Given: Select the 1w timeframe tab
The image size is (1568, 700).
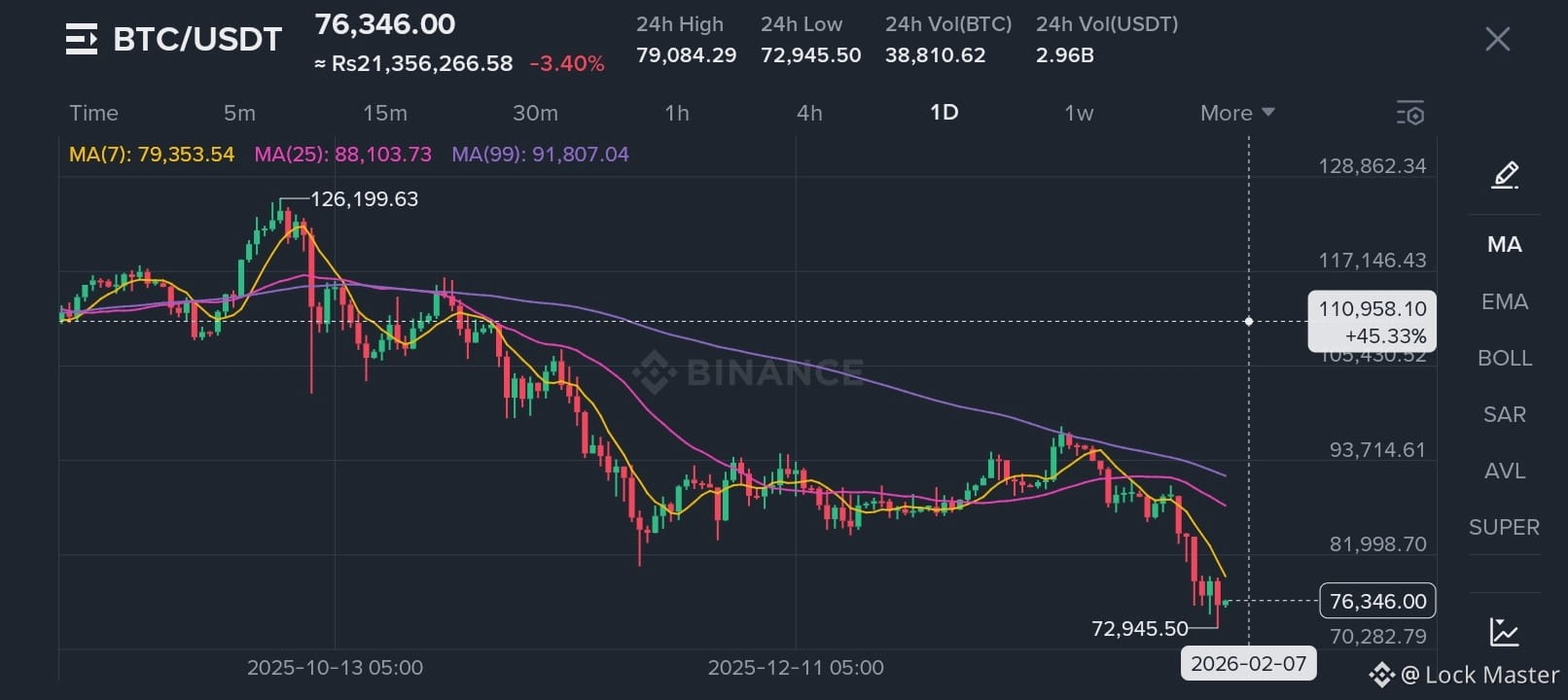Looking at the screenshot, I should pos(1079,113).
